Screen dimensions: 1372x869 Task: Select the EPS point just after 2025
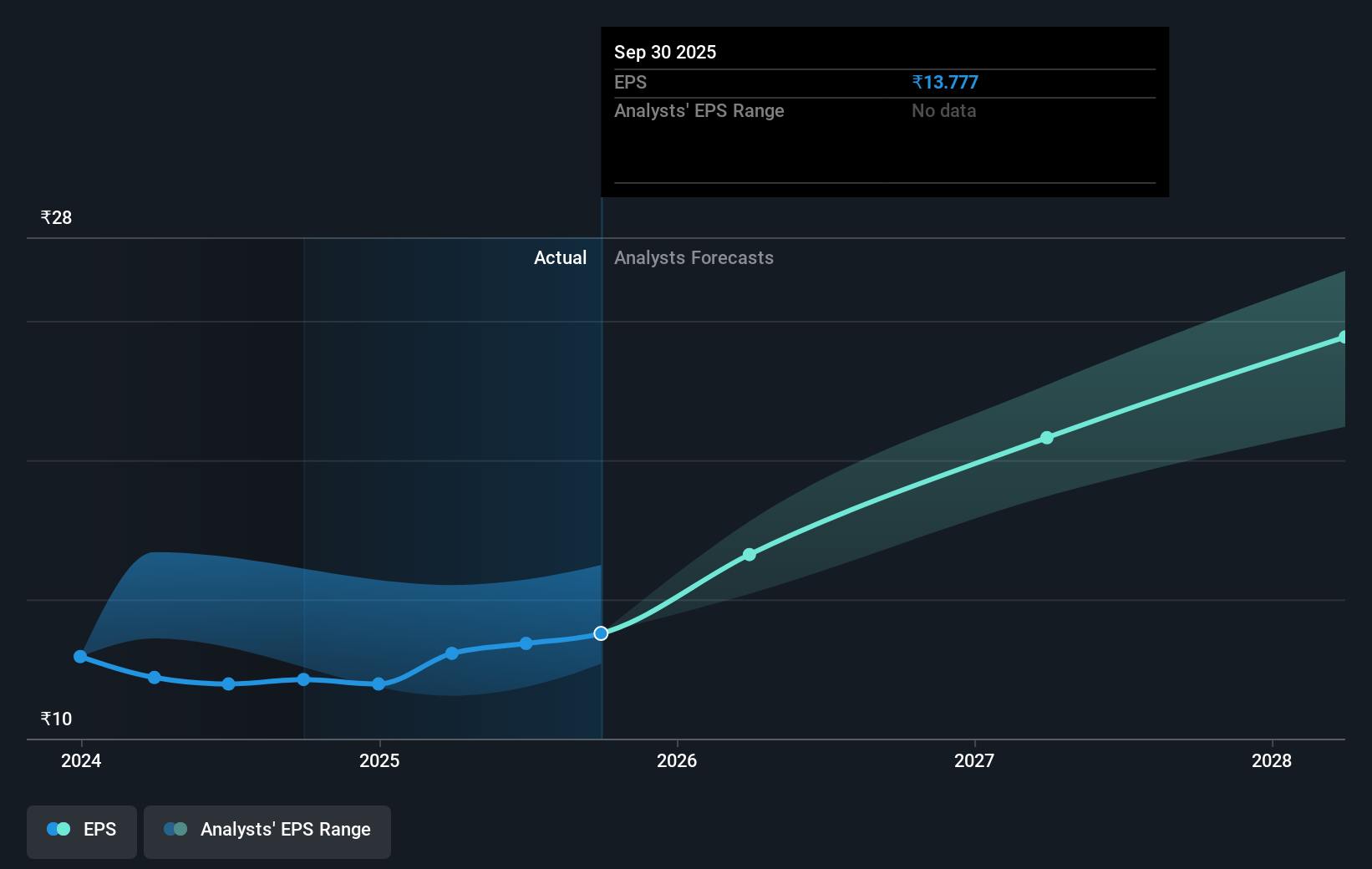[x=452, y=653]
